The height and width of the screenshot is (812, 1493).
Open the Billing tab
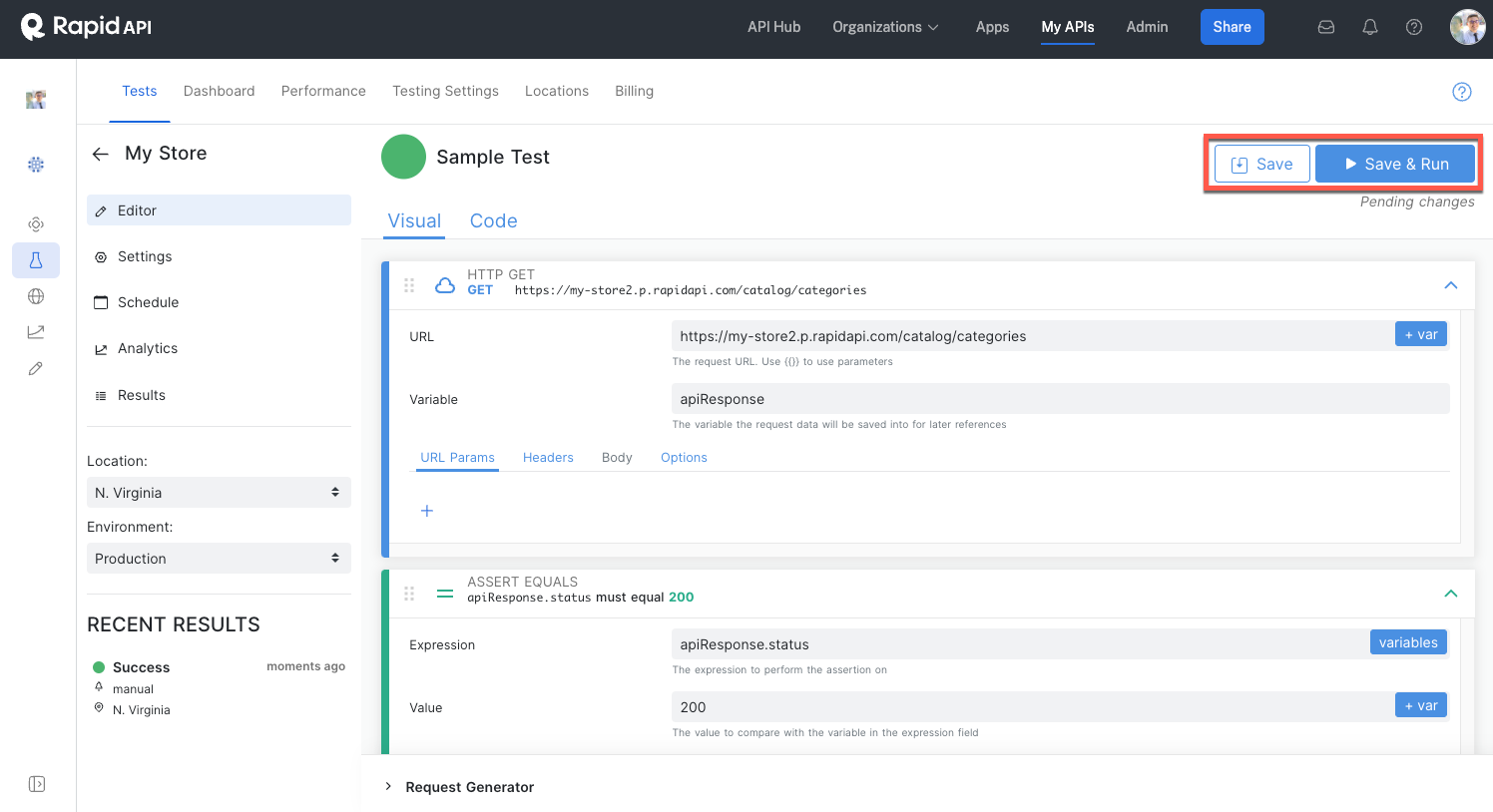coord(635,91)
